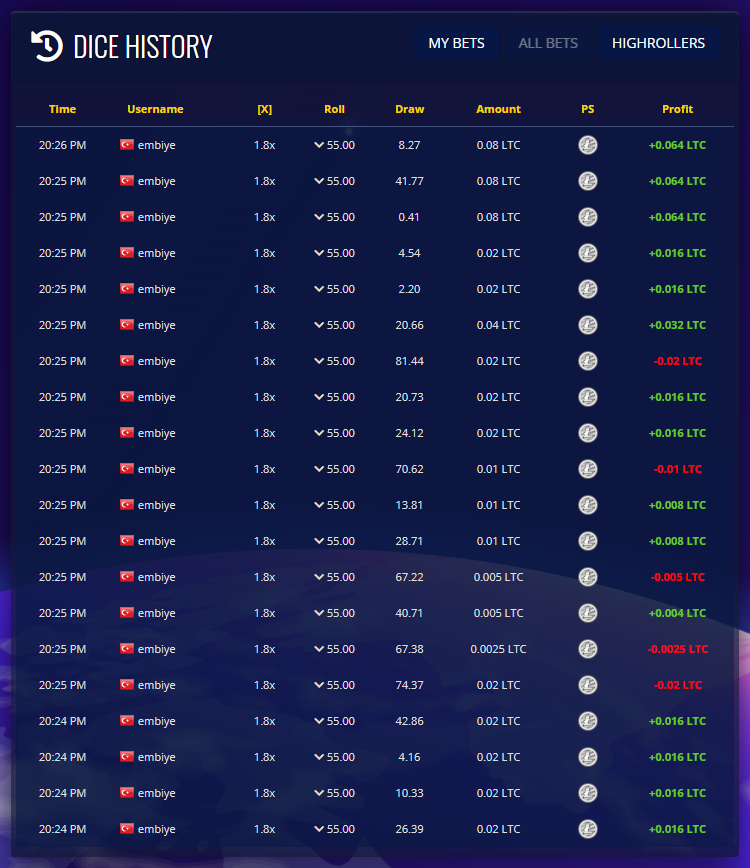The height and width of the screenshot is (868, 750).
Task: Click roll-under chevron in 8.27 draw row
Action: click(319, 145)
